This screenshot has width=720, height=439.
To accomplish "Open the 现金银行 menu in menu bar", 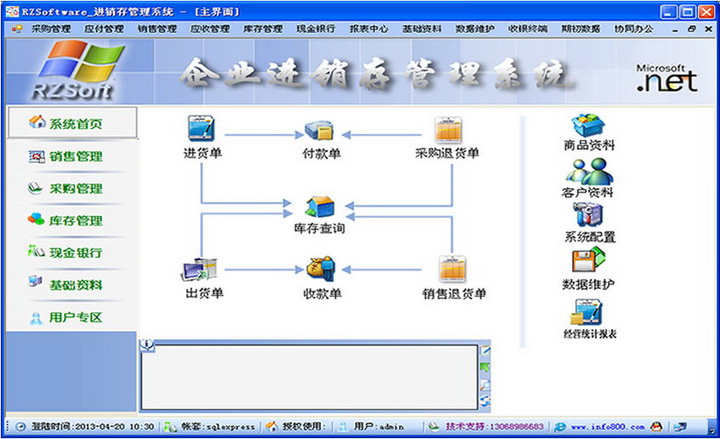I will (316, 29).
